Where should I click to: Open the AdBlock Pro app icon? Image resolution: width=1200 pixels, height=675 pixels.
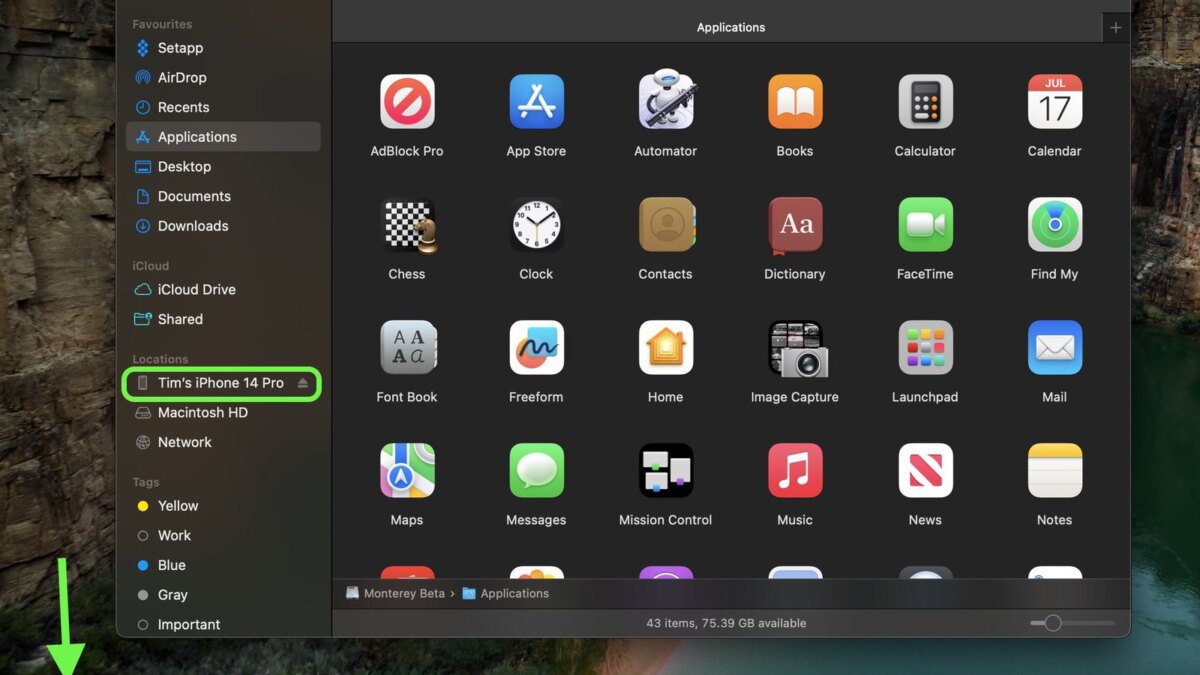tap(407, 102)
